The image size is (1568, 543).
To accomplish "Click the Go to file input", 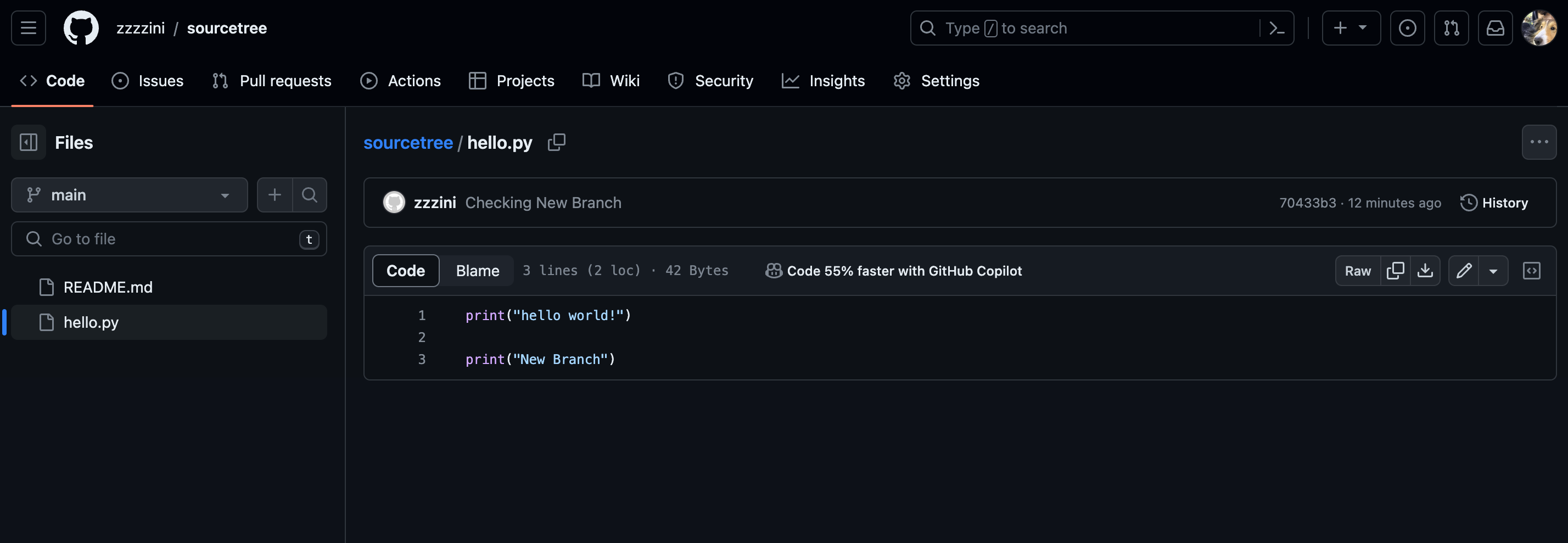I will coord(169,239).
